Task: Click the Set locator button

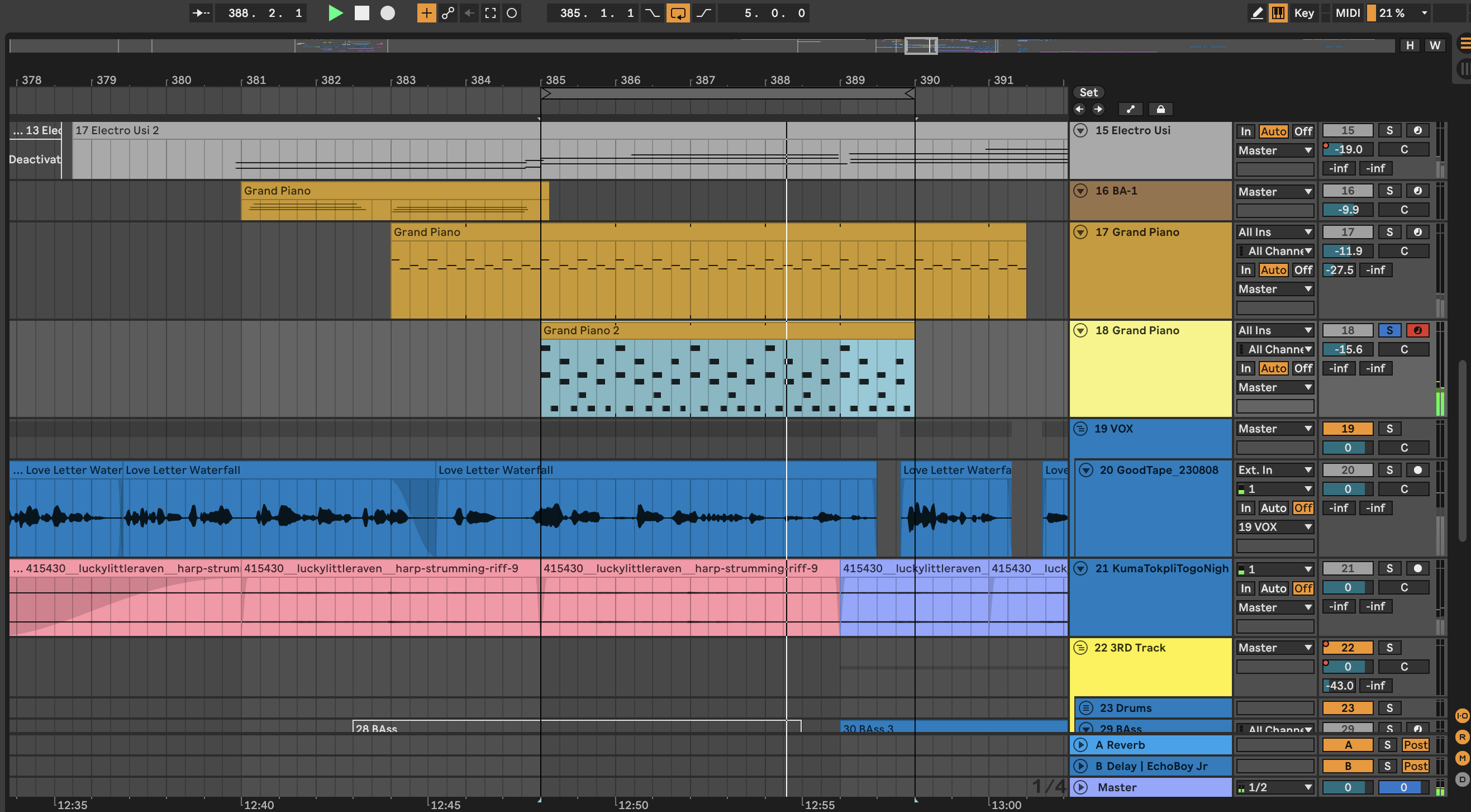Action: (x=1089, y=92)
